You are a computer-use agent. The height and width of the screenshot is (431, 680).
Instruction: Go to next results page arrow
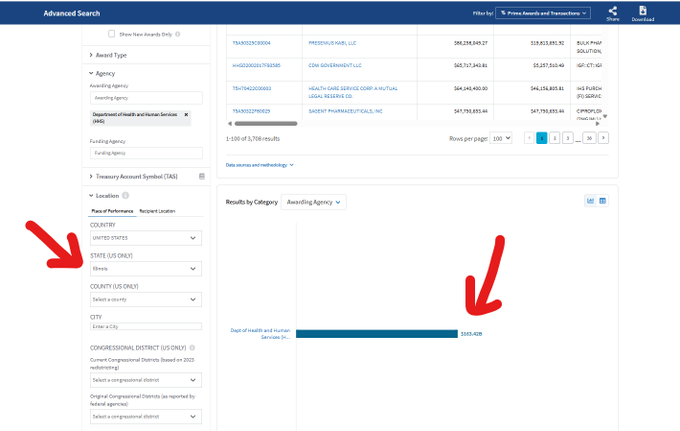(603, 137)
